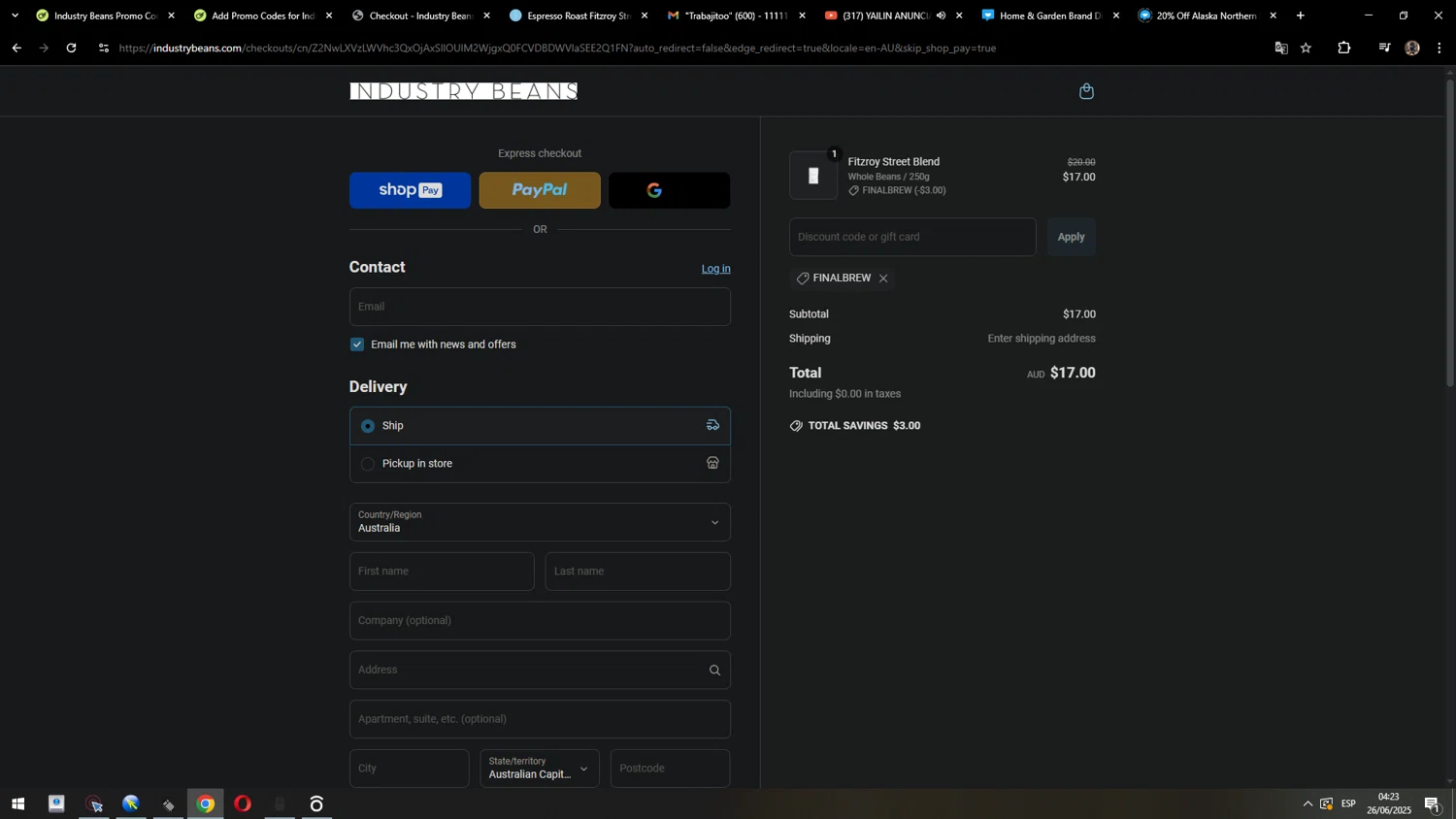
Task: Open Chrome three-dot menu
Action: [1439, 48]
